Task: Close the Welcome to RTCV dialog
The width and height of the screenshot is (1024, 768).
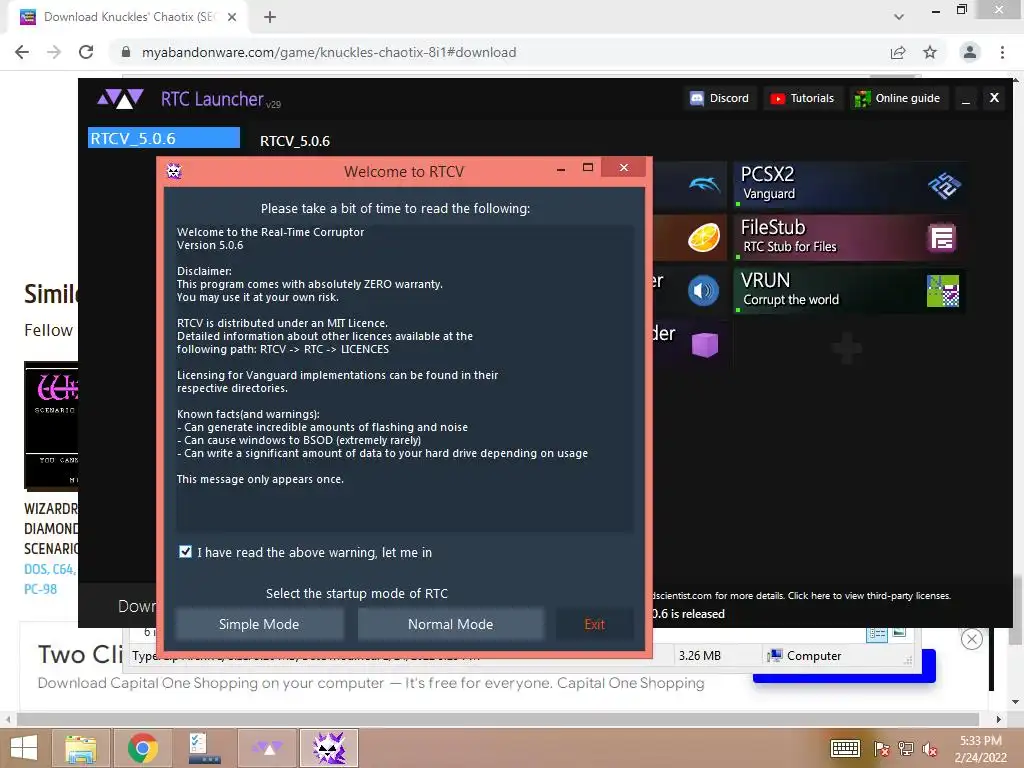Action: pyautogui.click(x=624, y=168)
